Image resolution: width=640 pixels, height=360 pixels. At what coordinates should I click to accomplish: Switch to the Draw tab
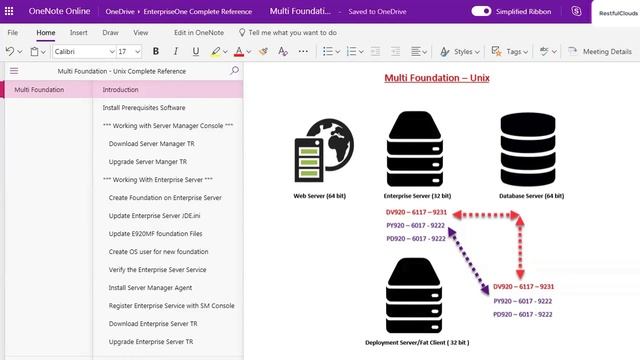tap(110, 33)
